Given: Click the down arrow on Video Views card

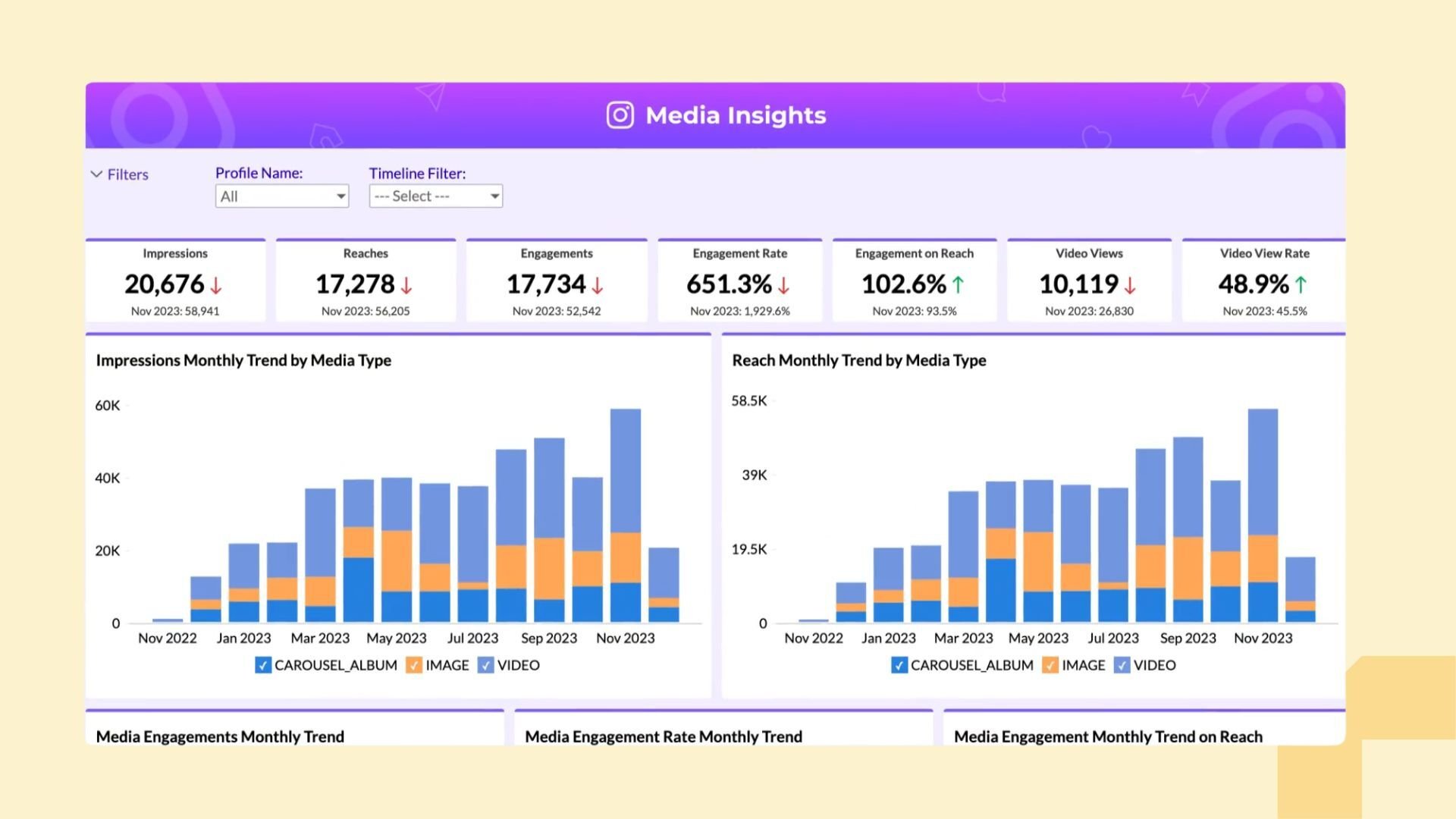Looking at the screenshot, I should tap(1130, 286).
